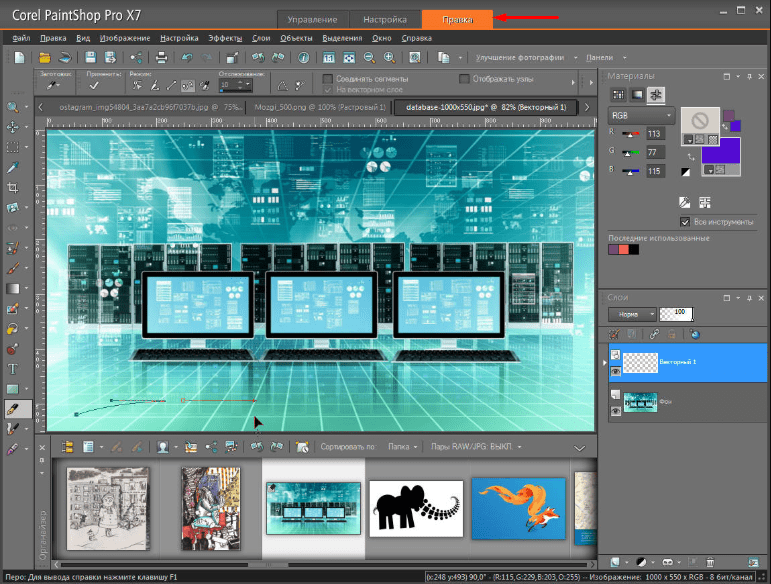Select the Move tool
Viewport: 771px width, 584px height.
[x=13, y=127]
